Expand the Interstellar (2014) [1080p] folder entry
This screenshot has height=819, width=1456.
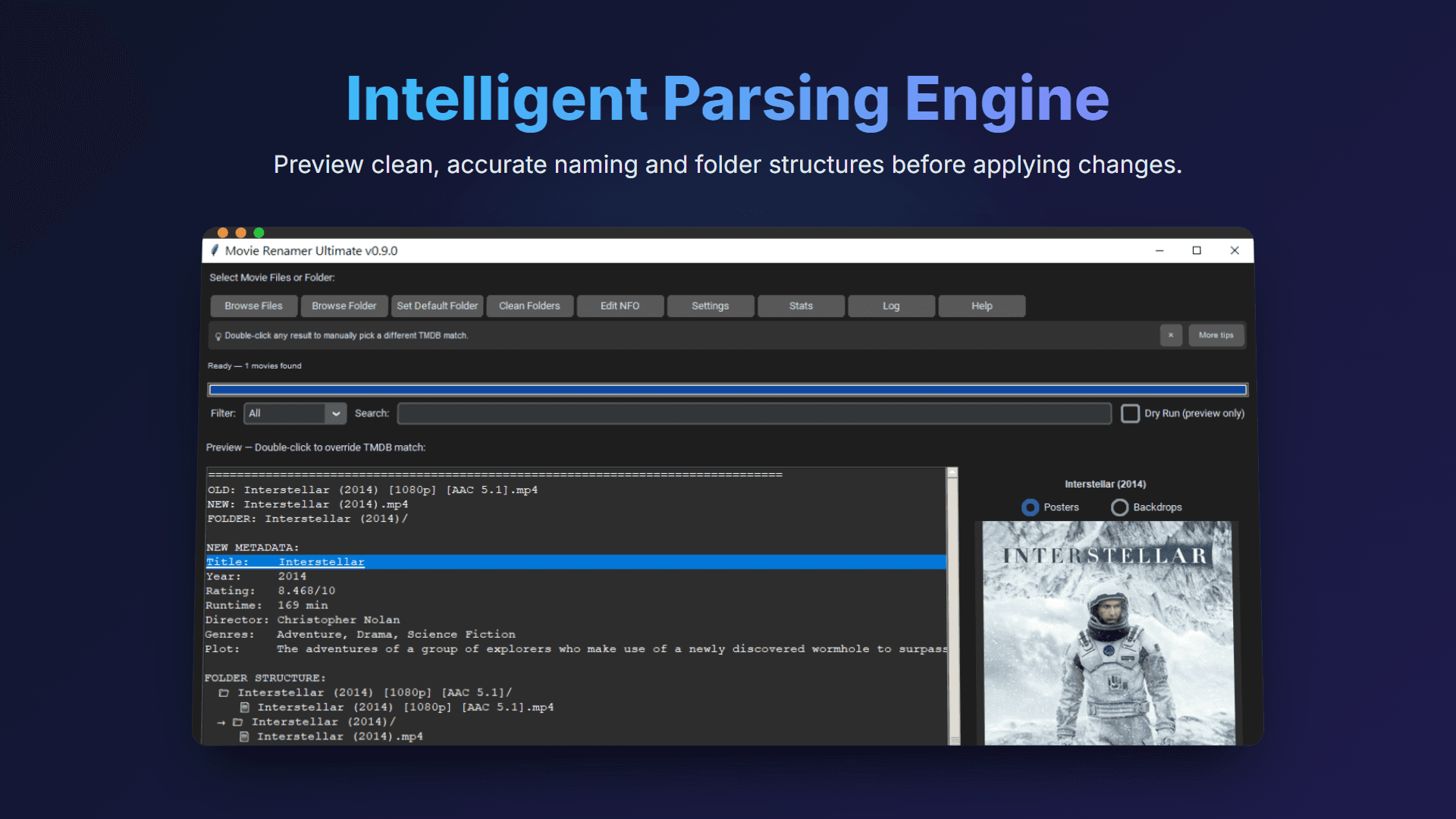pos(224,692)
